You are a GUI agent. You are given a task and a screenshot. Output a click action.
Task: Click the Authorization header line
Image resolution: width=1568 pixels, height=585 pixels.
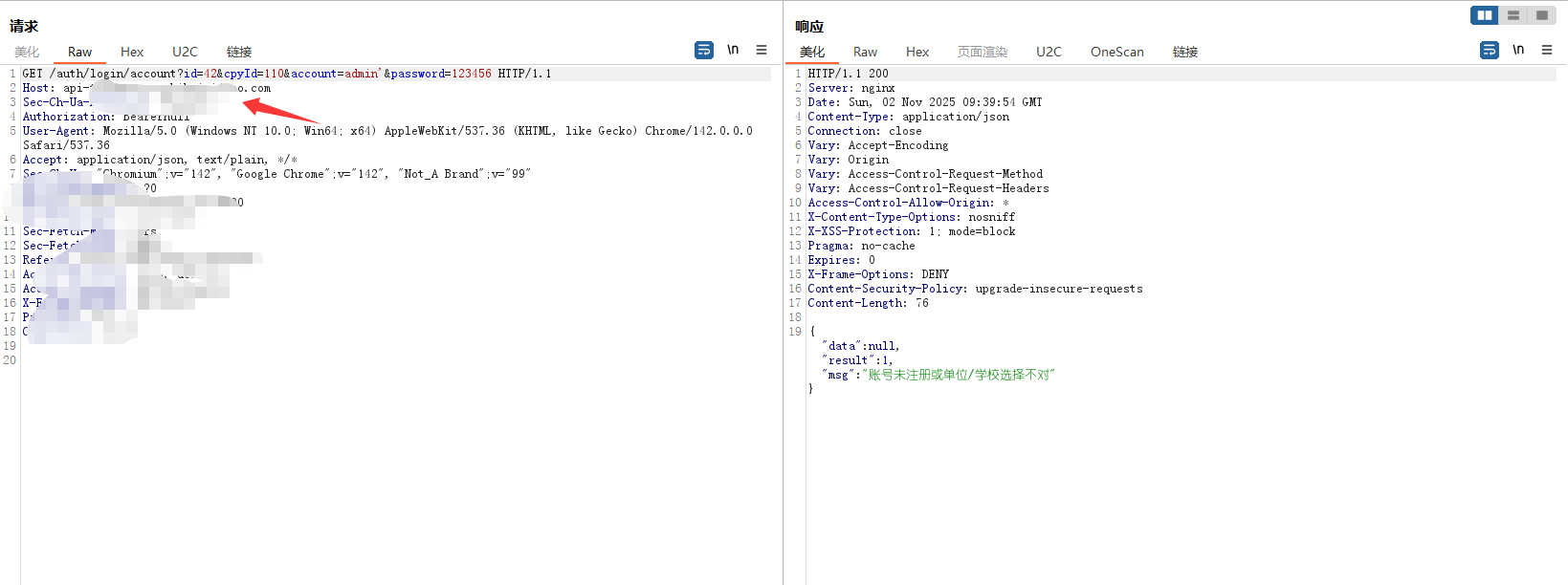click(x=106, y=117)
